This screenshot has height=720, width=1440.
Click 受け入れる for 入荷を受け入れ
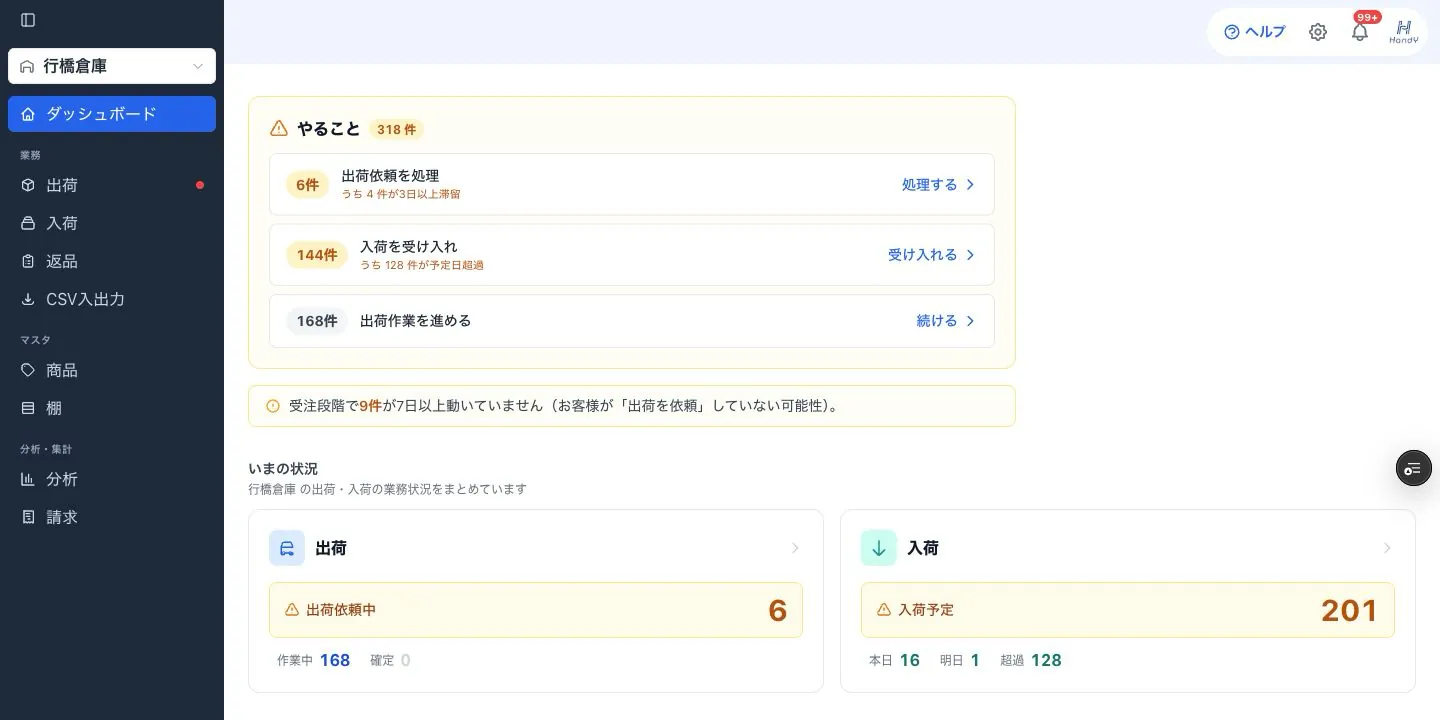click(931, 255)
